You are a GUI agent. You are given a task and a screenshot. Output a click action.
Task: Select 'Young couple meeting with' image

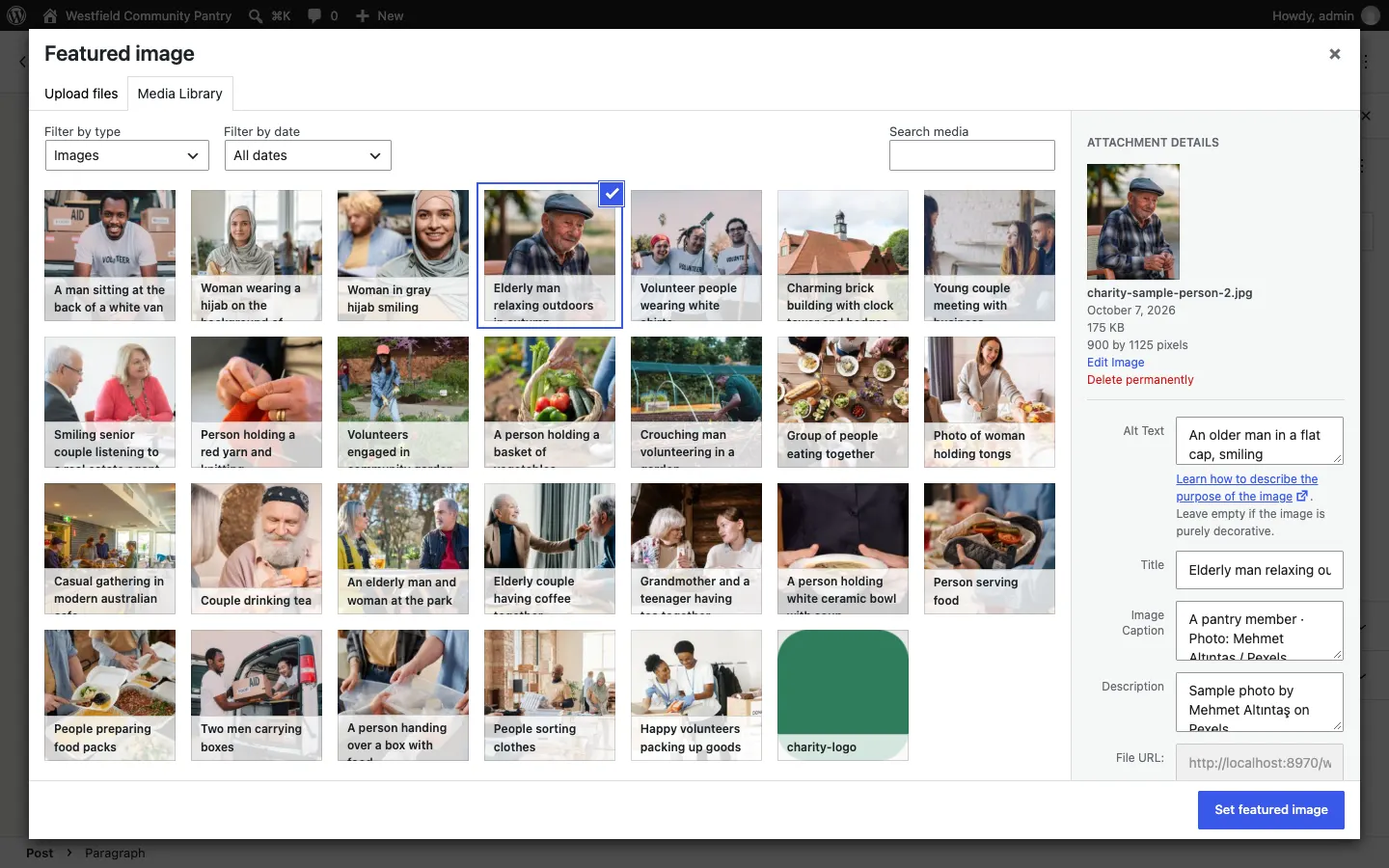coord(990,256)
